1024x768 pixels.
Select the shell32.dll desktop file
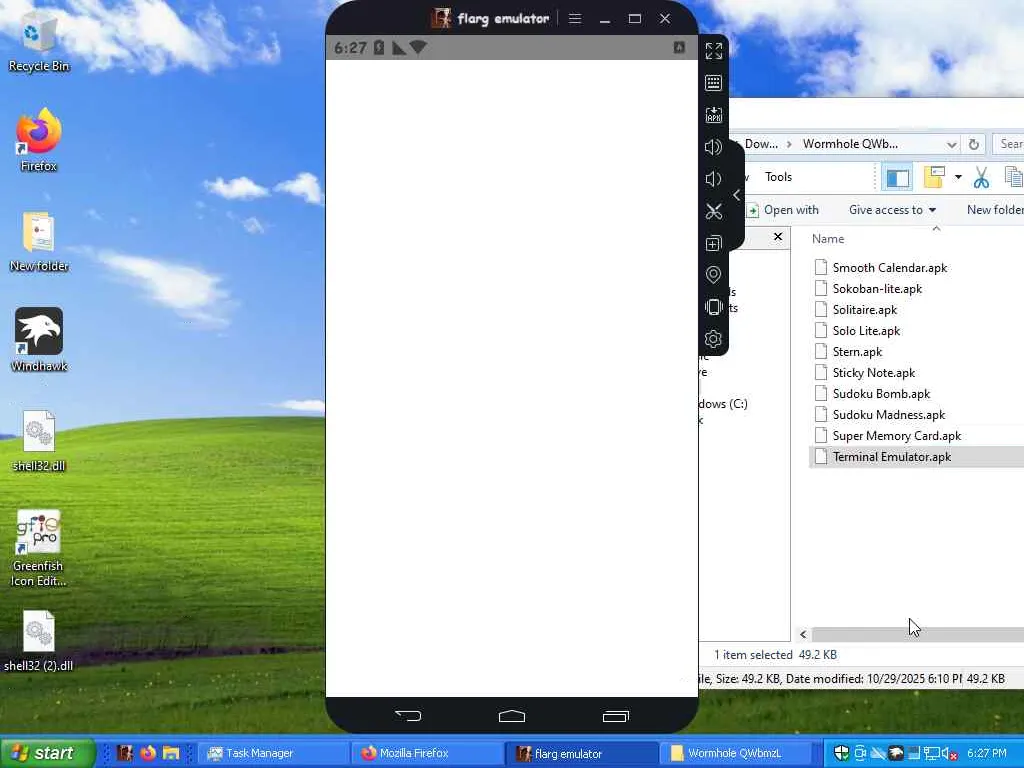[39, 441]
